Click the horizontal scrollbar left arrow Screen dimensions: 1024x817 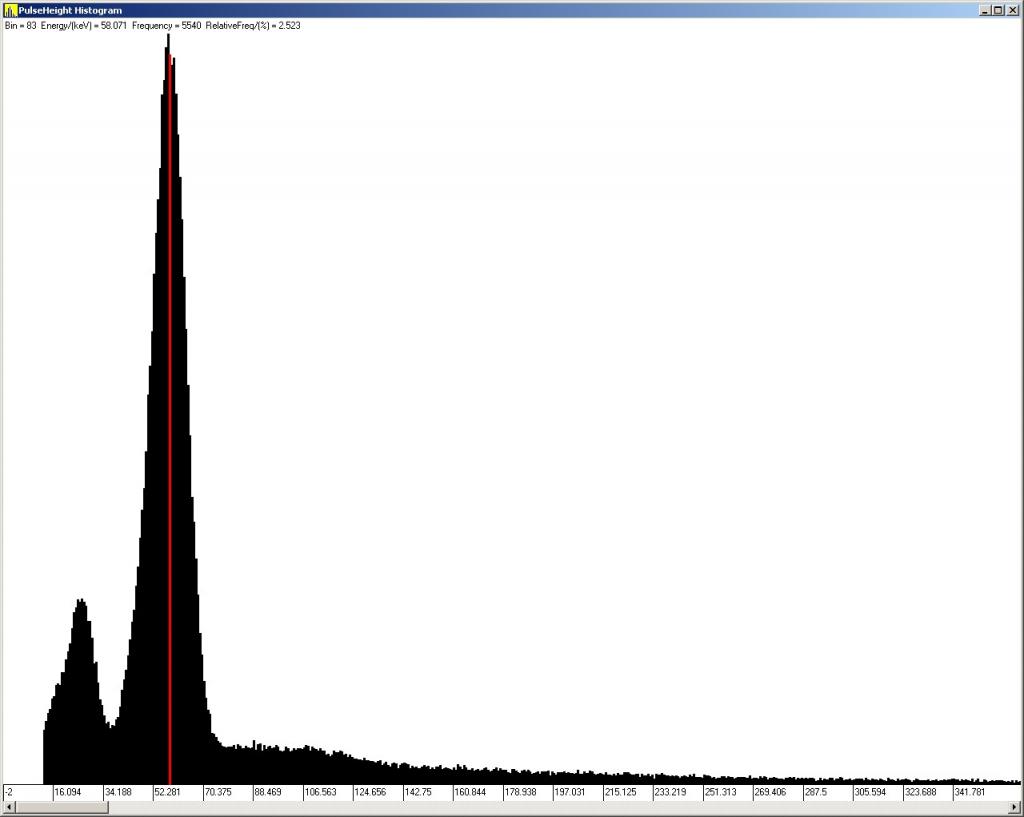[x=9, y=807]
